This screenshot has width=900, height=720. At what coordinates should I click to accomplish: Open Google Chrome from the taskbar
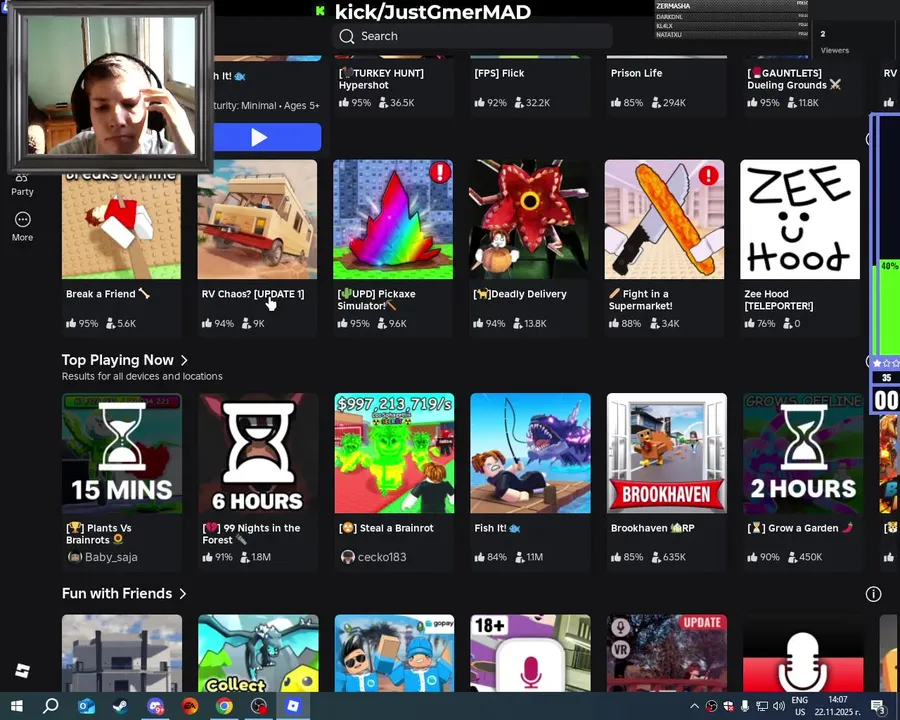point(224,706)
